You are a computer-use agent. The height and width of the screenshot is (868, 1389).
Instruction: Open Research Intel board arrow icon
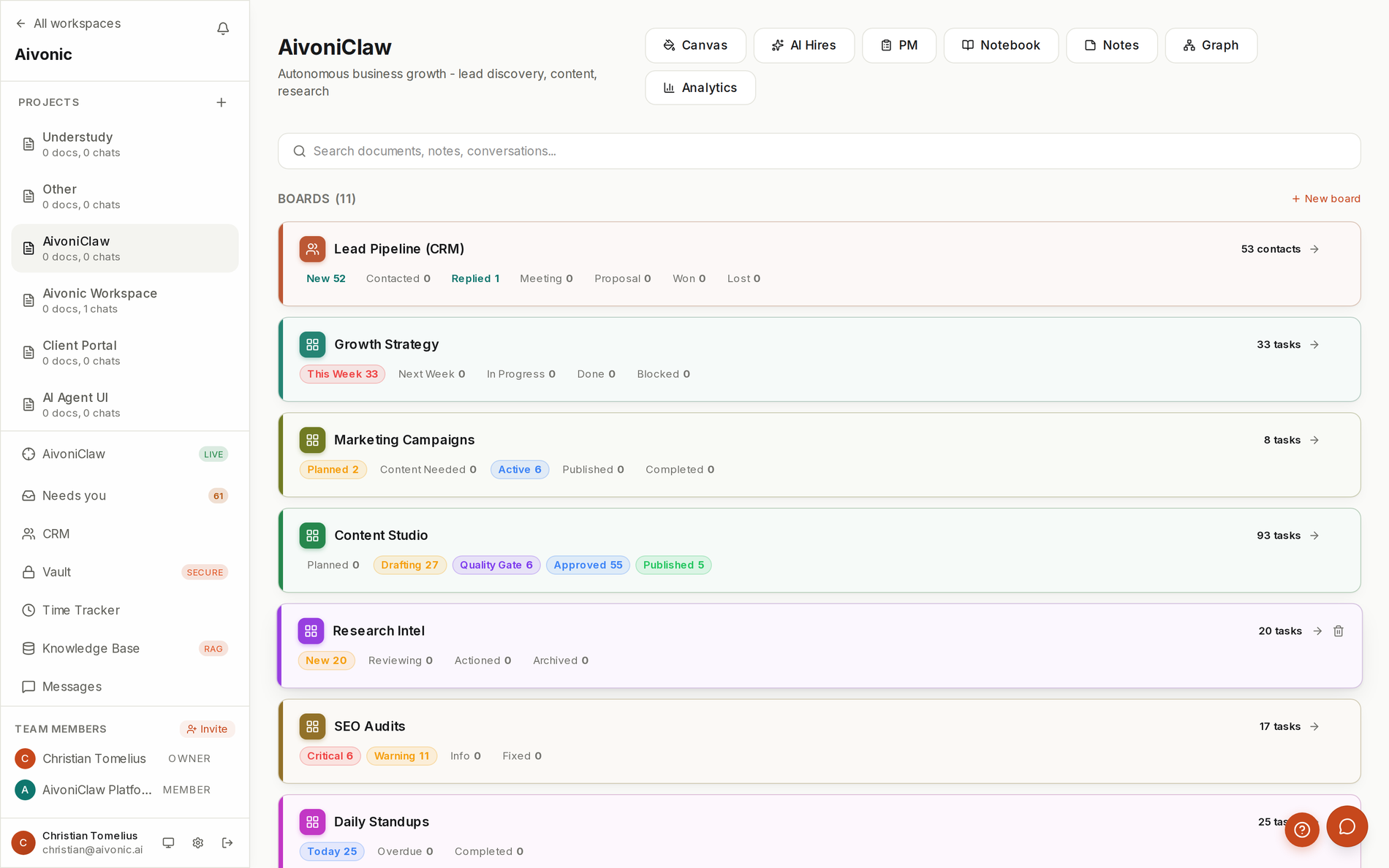click(x=1317, y=631)
